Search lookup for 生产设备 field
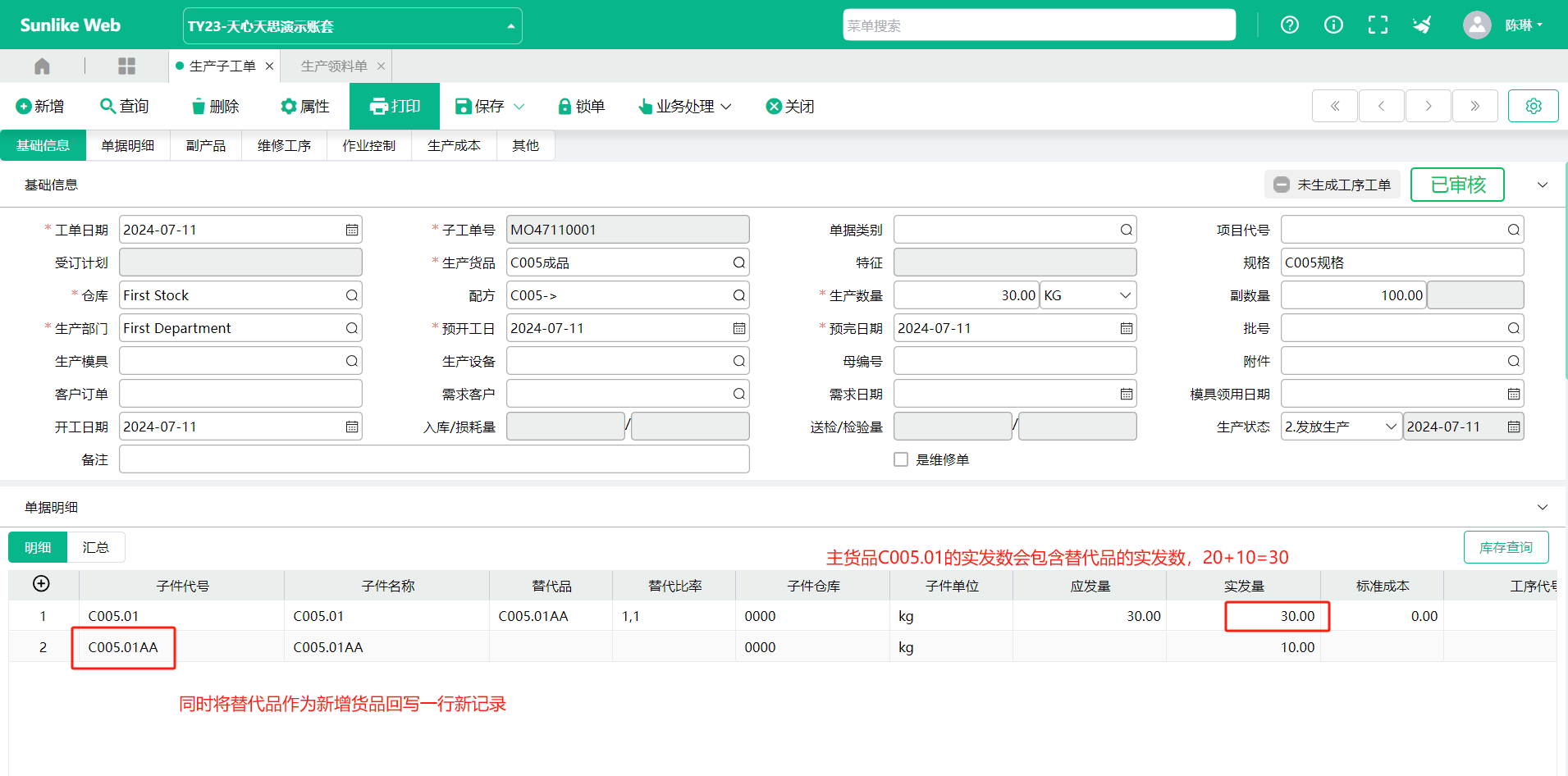 tap(739, 361)
